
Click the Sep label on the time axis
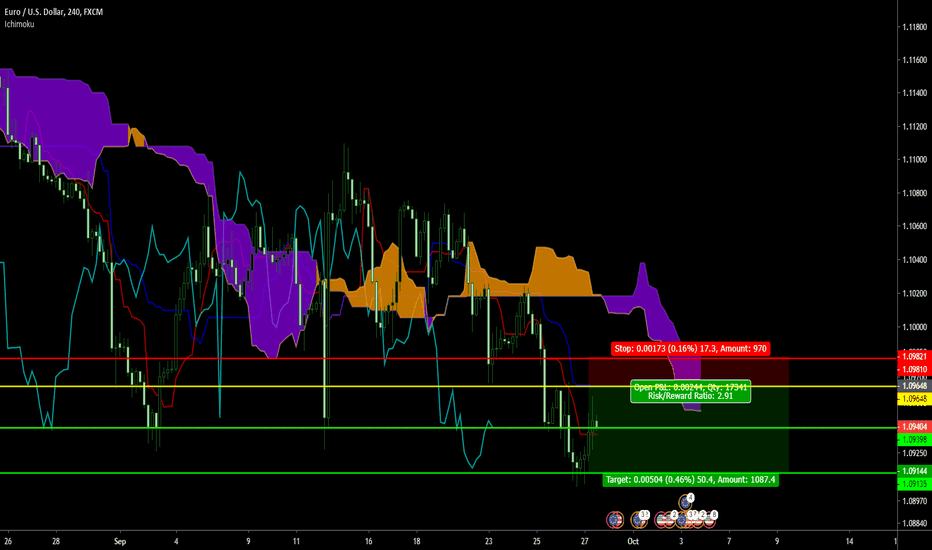pos(120,541)
